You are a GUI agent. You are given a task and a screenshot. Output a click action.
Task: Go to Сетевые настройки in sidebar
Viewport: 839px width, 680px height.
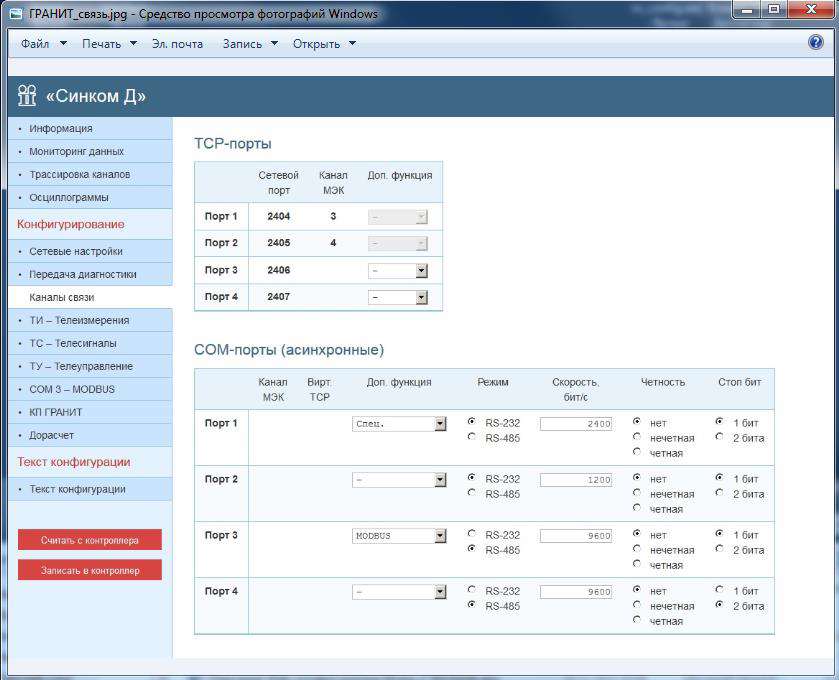pos(76,252)
